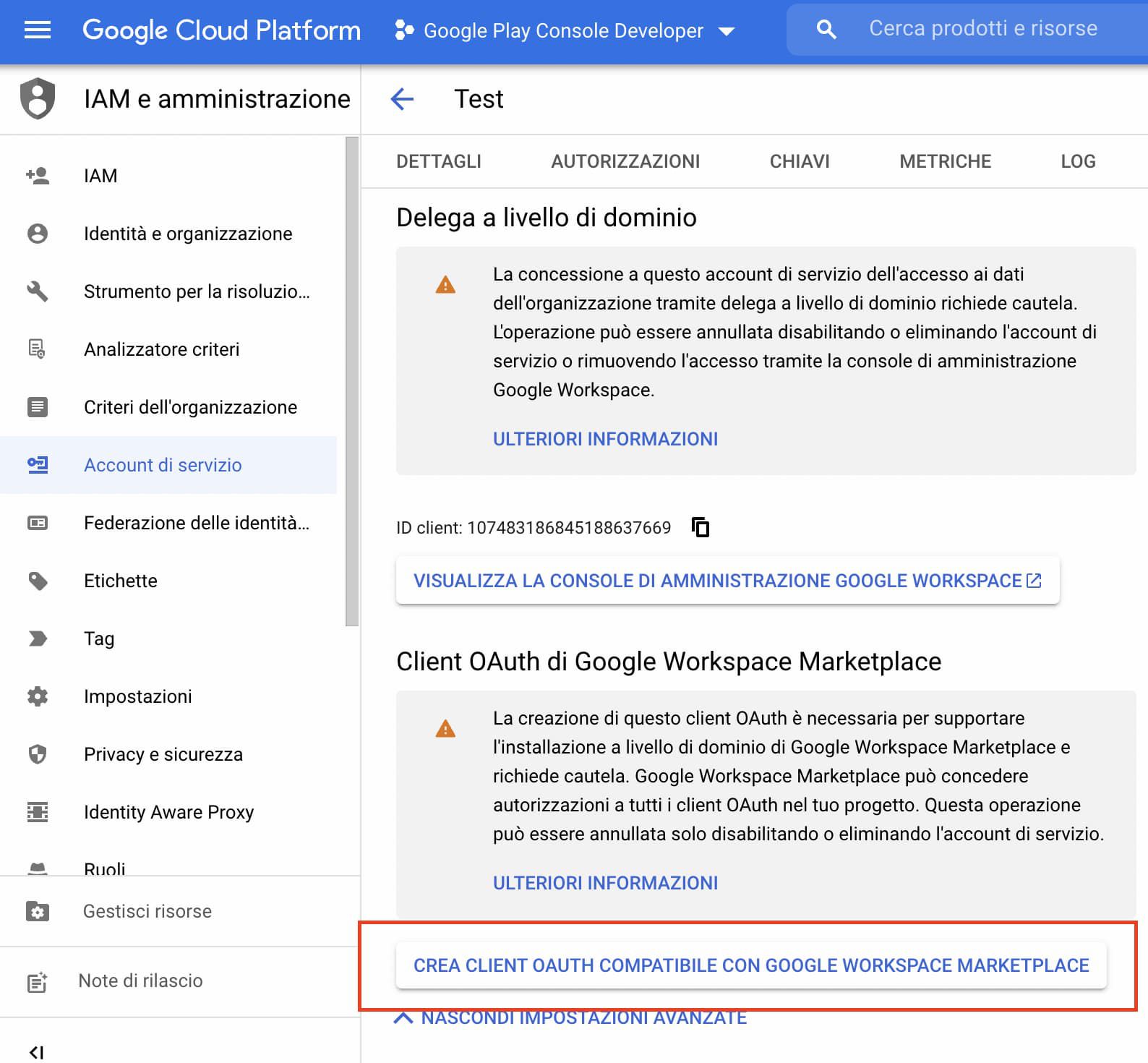Viewport: 1148px width, 1063px height.
Task: Open the hamburger navigation menu
Action: pos(37,30)
